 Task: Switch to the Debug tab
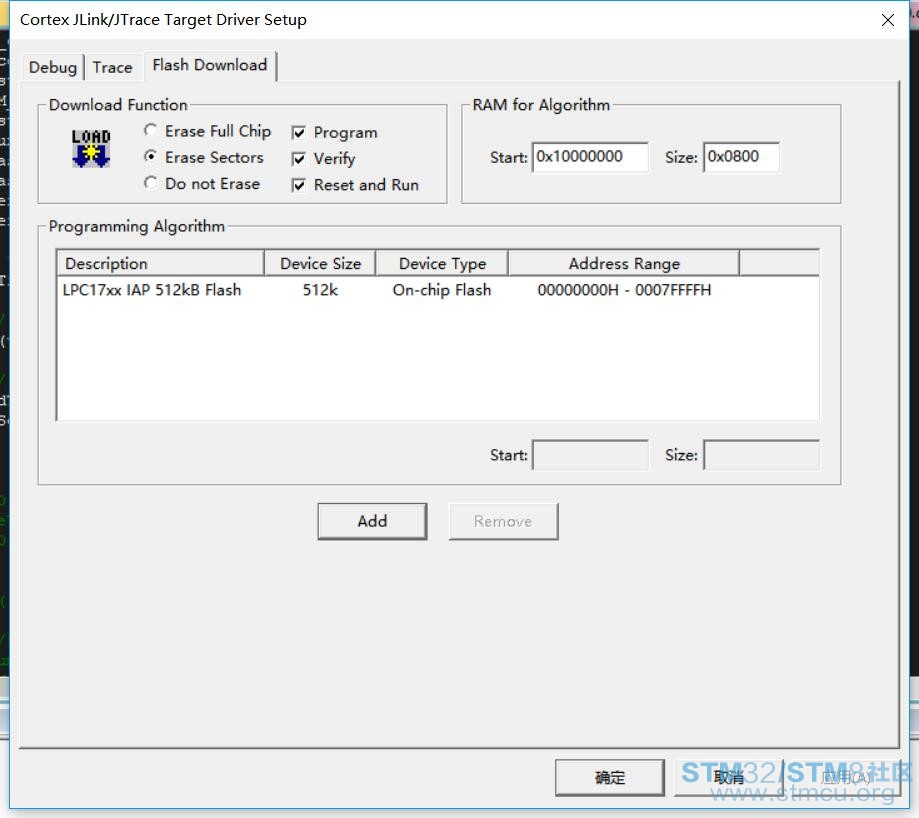click(53, 67)
